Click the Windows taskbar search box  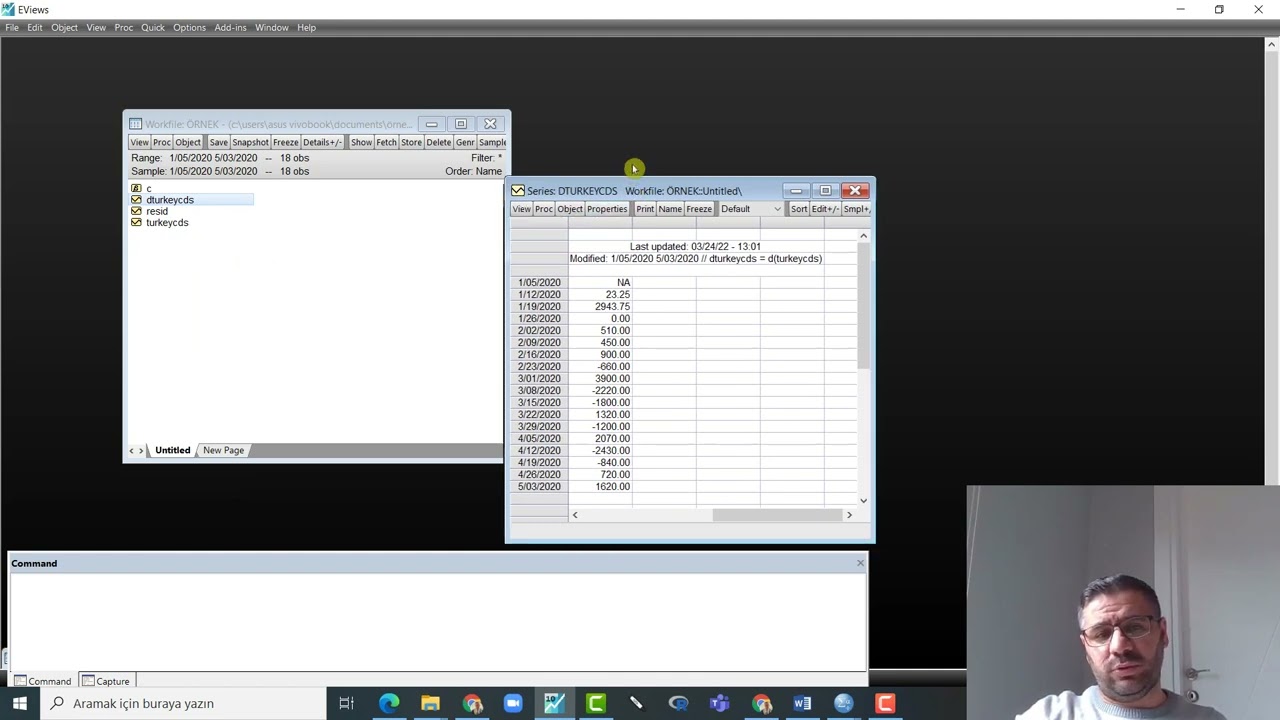pyautogui.click(x=182, y=703)
